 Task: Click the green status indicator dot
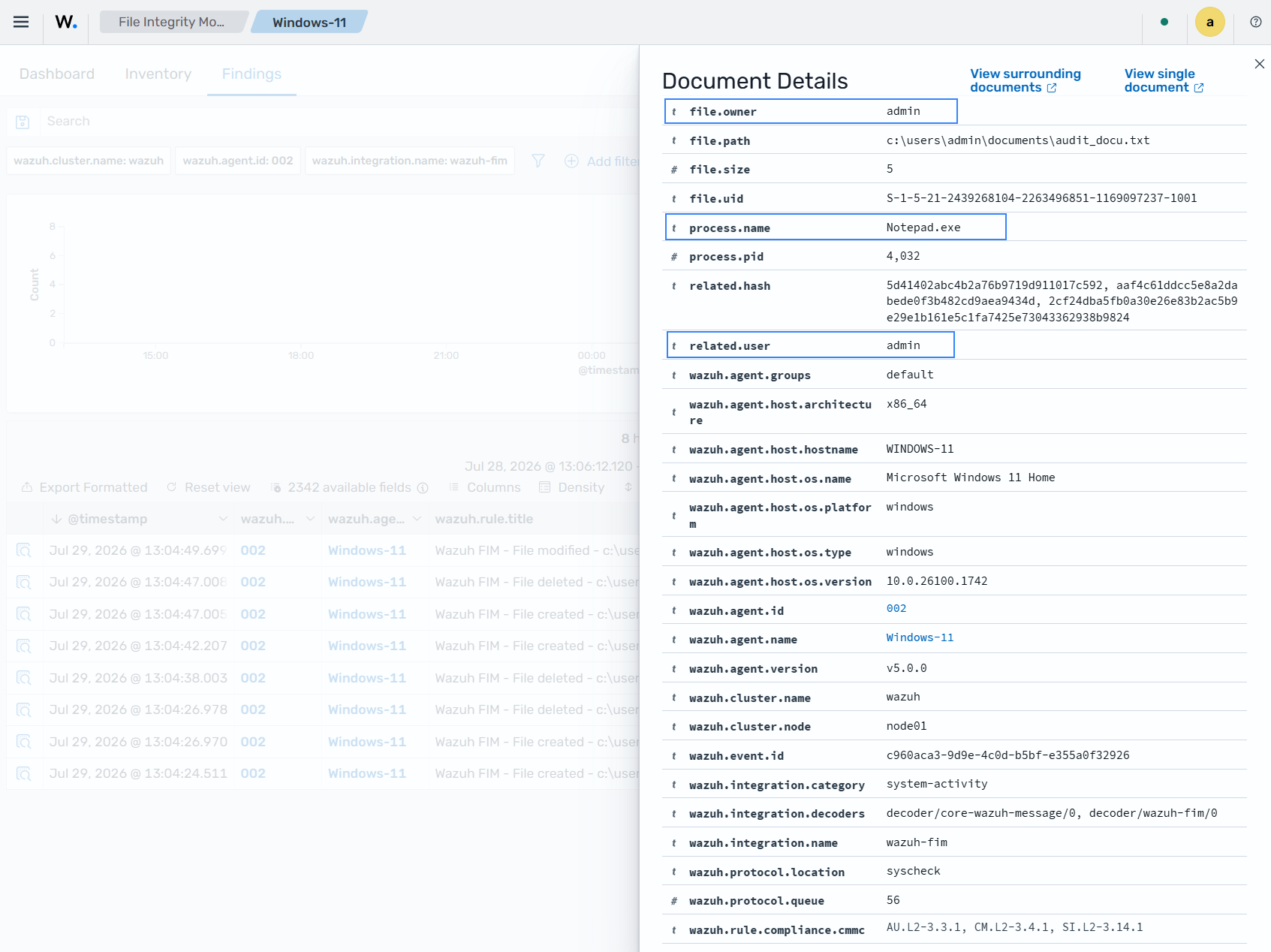[x=1164, y=22]
